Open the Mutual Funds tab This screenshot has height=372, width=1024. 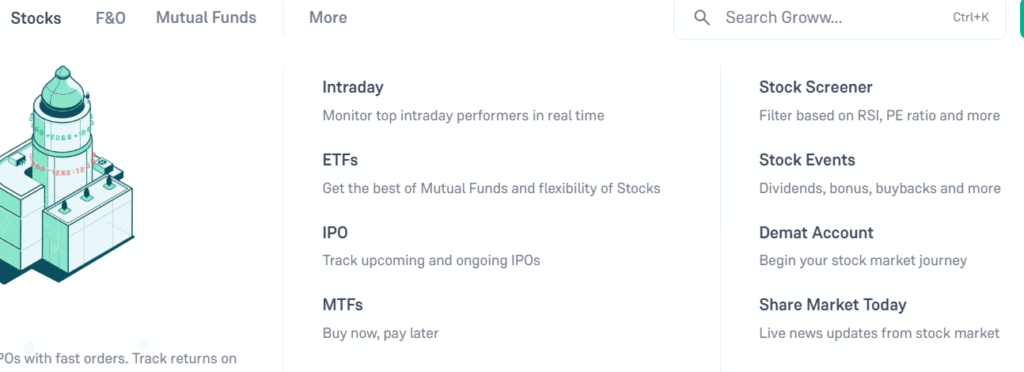[x=206, y=18]
